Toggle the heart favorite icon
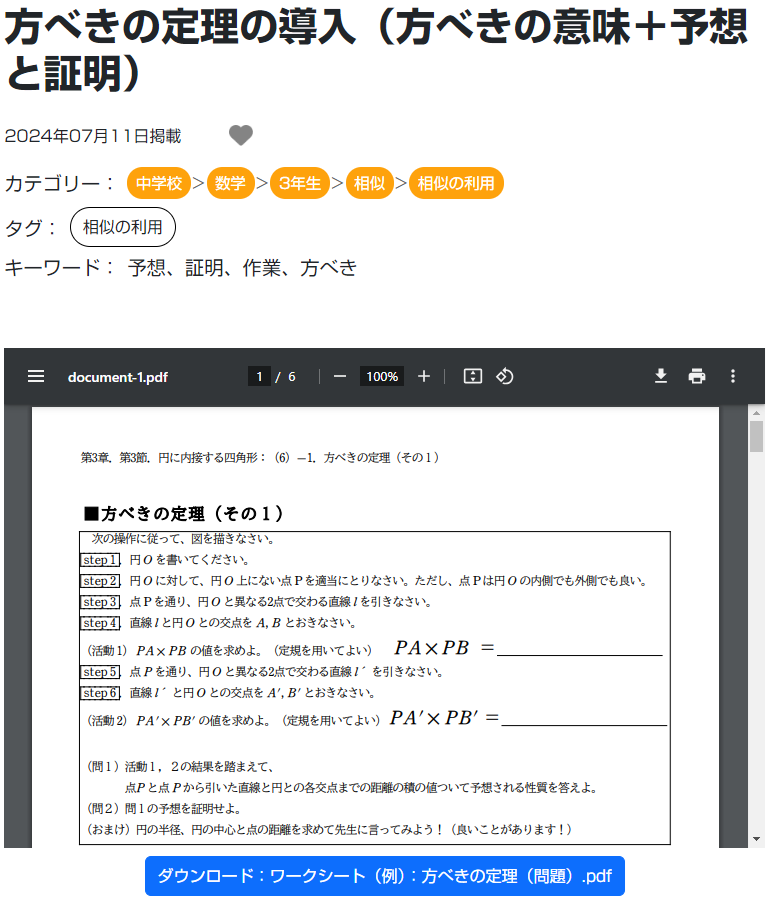The height and width of the screenshot is (906, 773). pyautogui.click(x=241, y=135)
